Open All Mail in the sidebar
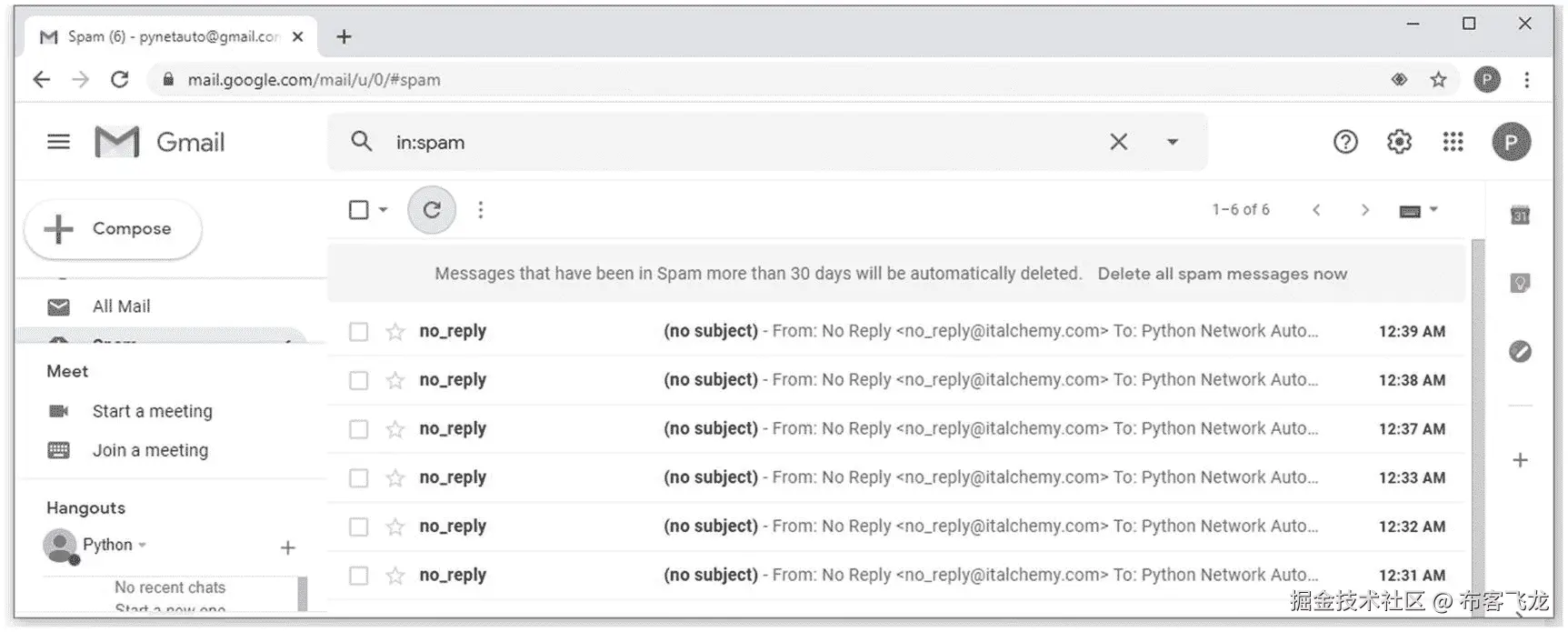Image resolution: width=1568 pixels, height=632 pixels. pos(121,306)
